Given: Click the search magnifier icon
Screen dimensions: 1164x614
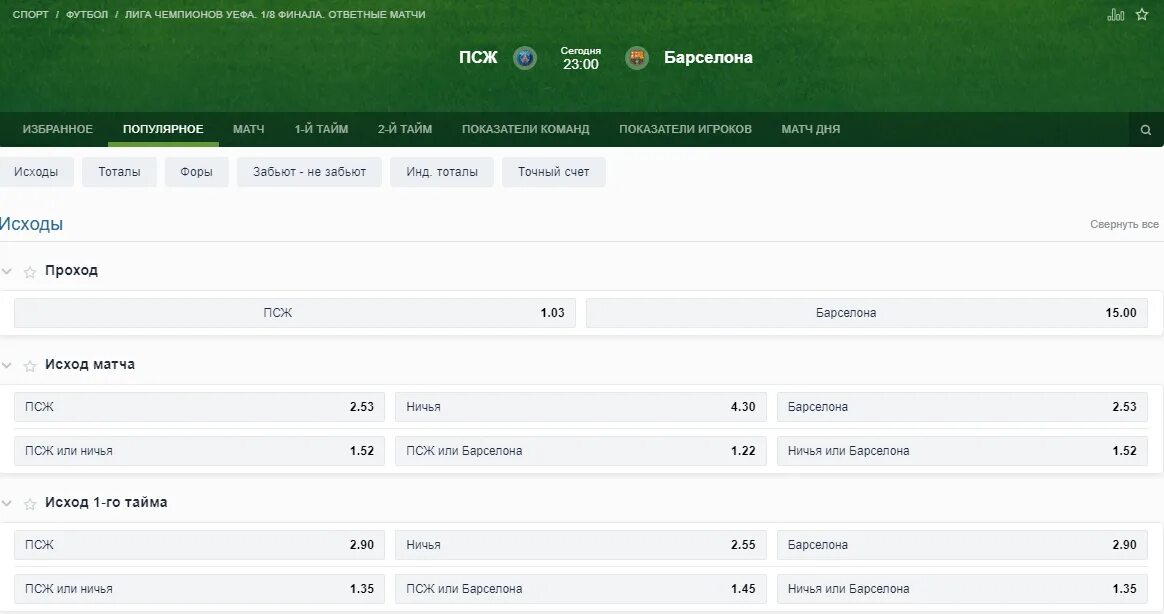Looking at the screenshot, I should click(x=1145, y=130).
